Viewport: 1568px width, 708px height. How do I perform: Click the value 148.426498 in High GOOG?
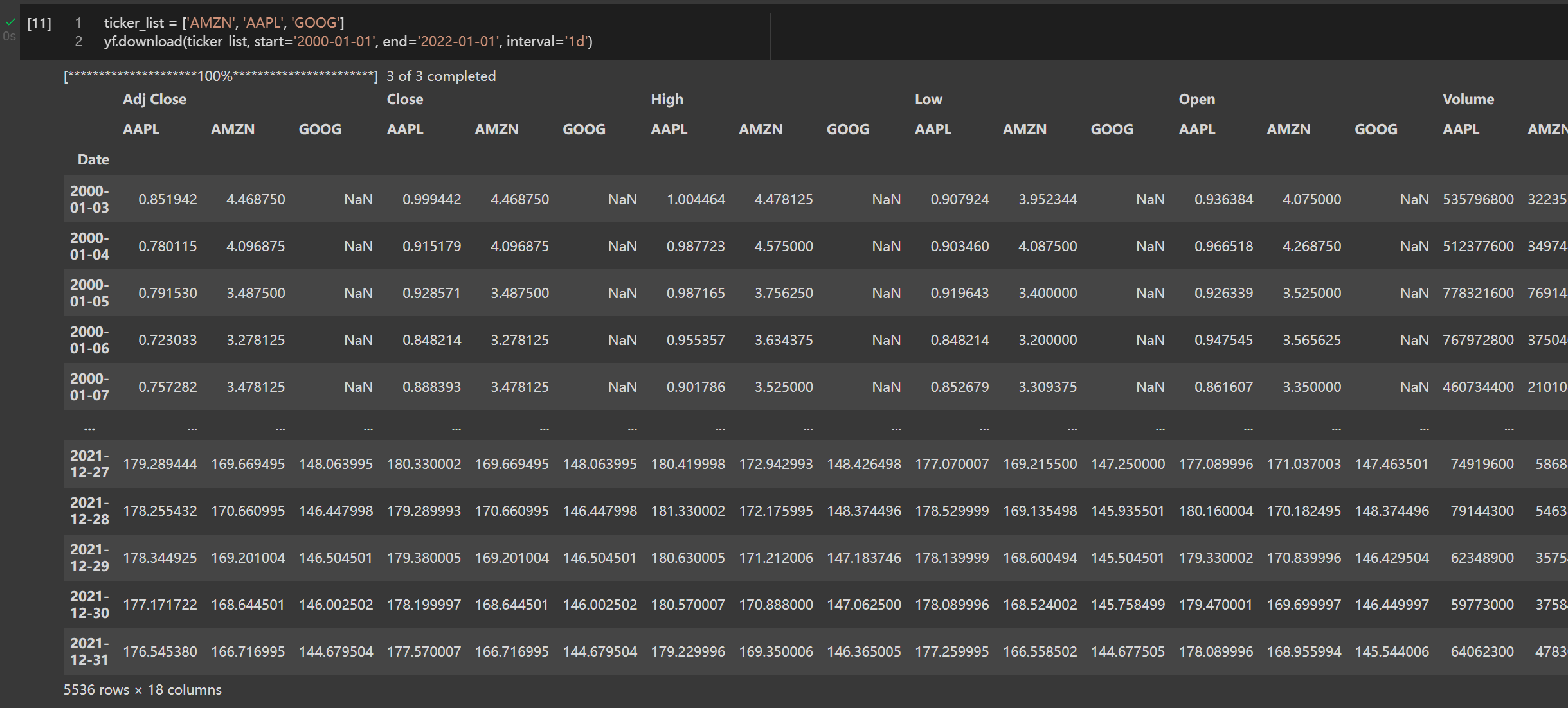[863, 464]
